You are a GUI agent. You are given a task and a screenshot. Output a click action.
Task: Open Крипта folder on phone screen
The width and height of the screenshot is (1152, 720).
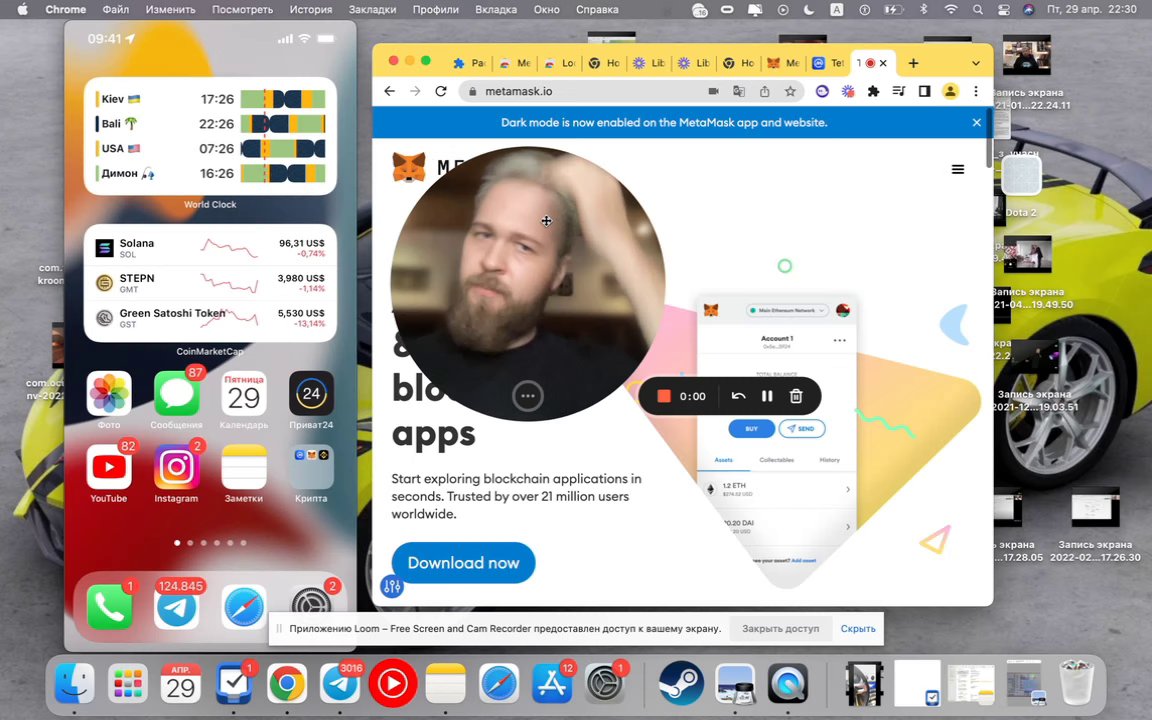coord(311,467)
